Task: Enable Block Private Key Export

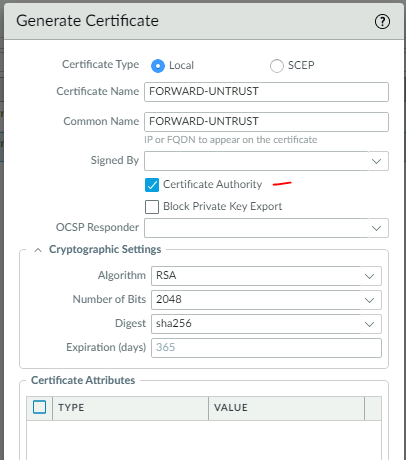Action: tap(152, 207)
